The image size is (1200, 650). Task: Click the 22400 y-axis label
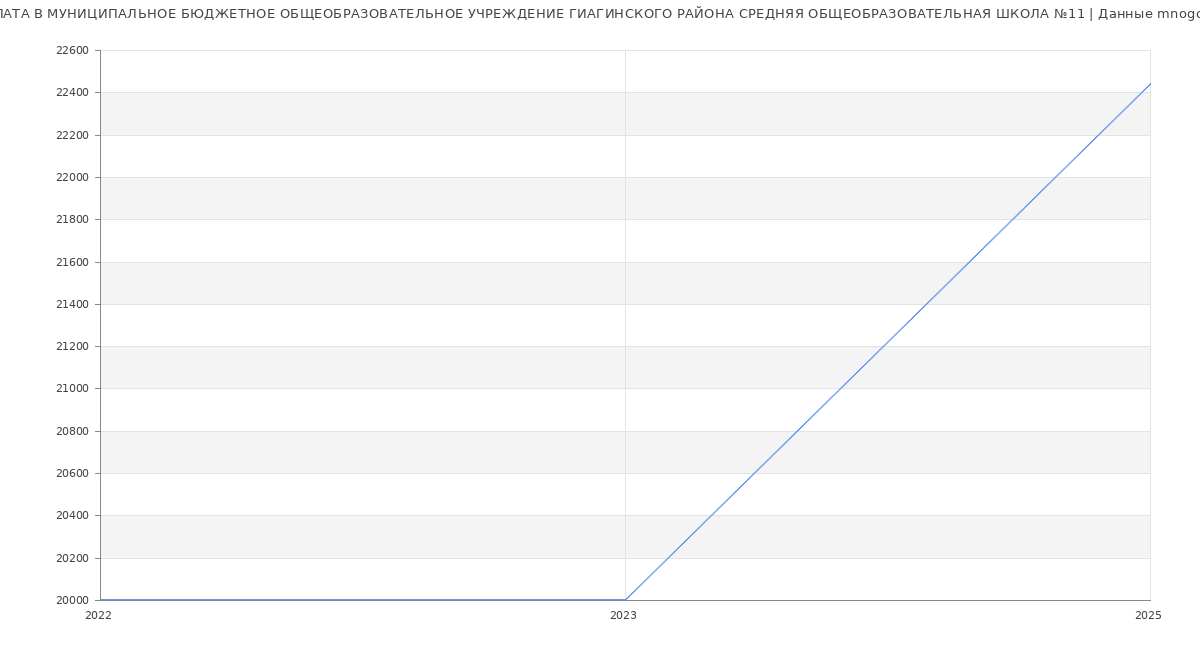(x=72, y=93)
